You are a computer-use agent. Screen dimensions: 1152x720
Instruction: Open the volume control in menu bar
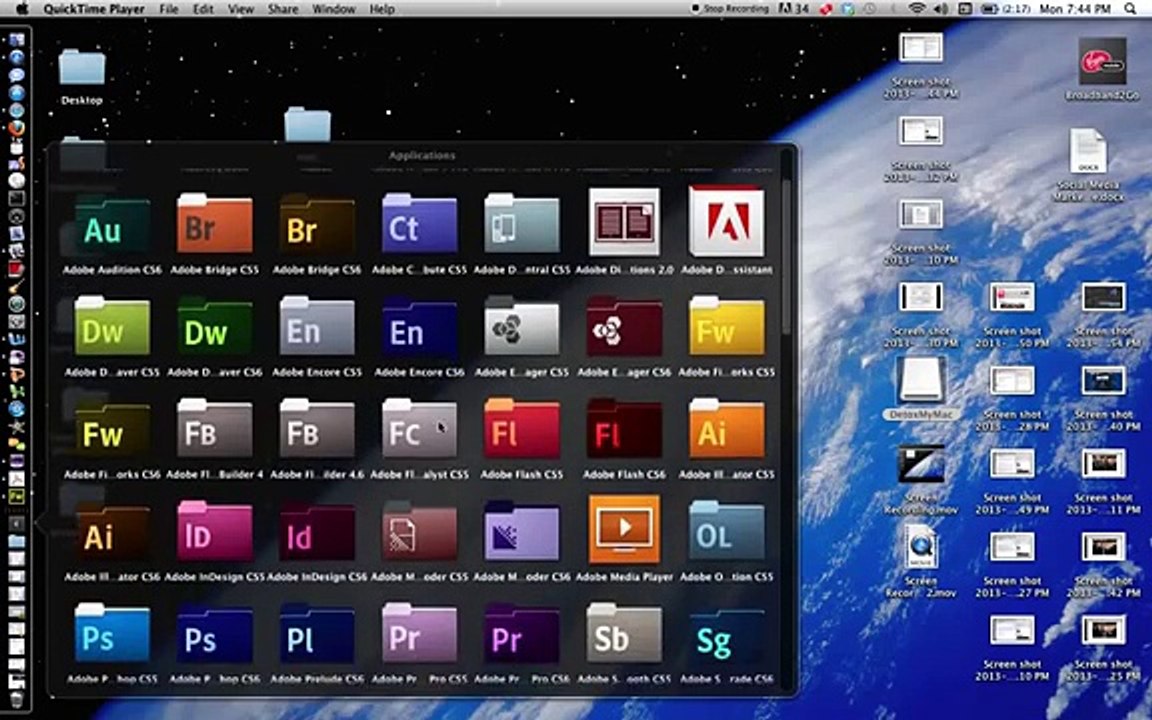point(940,9)
